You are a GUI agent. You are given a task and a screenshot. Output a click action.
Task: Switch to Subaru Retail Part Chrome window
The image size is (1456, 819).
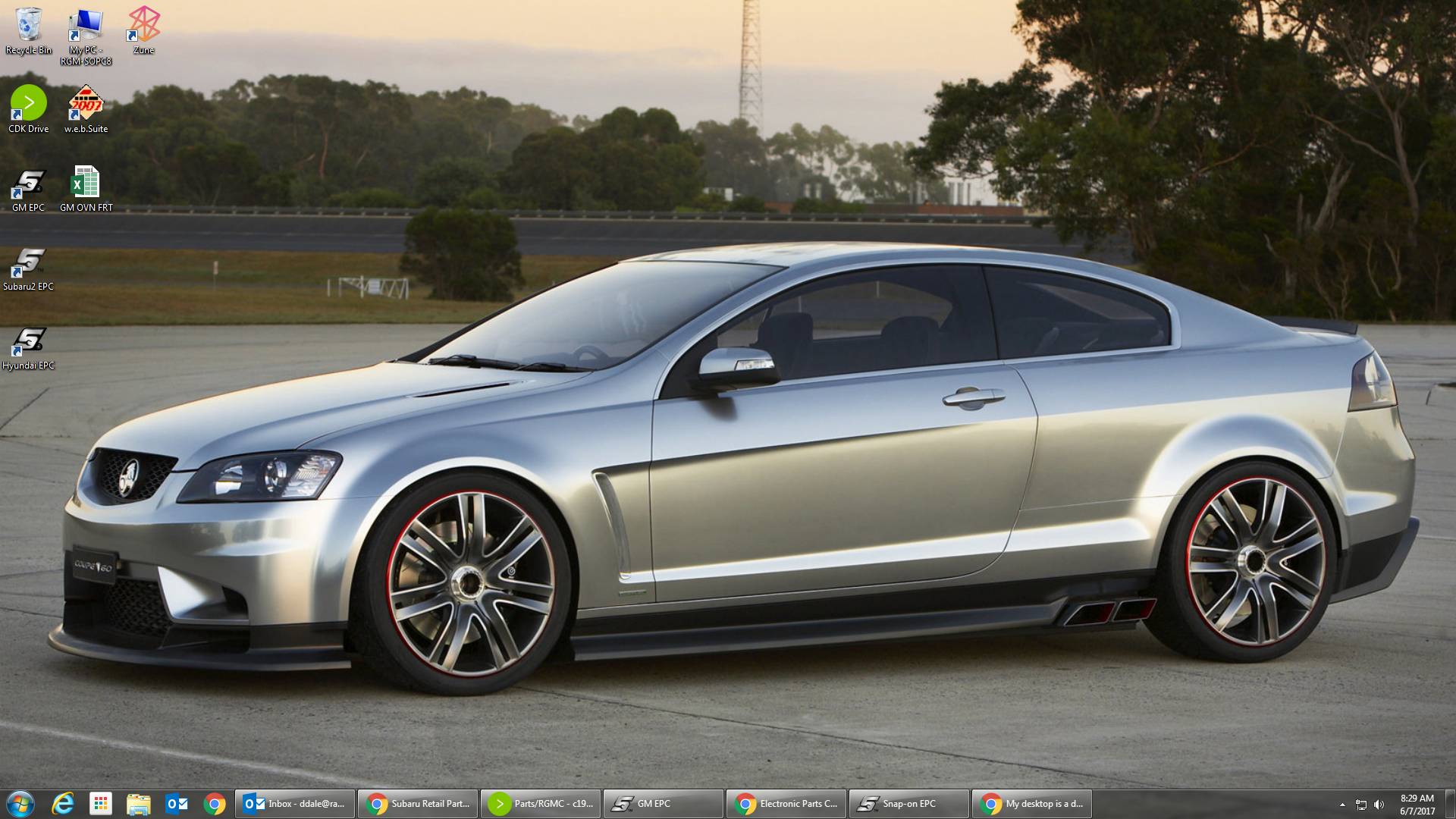pyautogui.click(x=418, y=804)
